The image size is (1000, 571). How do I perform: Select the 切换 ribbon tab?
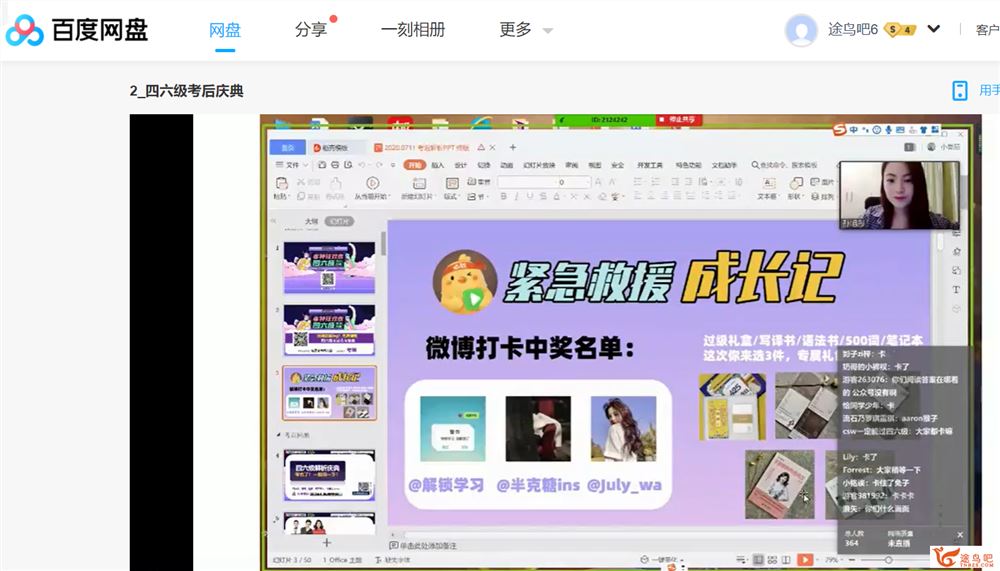[x=484, y=165]
